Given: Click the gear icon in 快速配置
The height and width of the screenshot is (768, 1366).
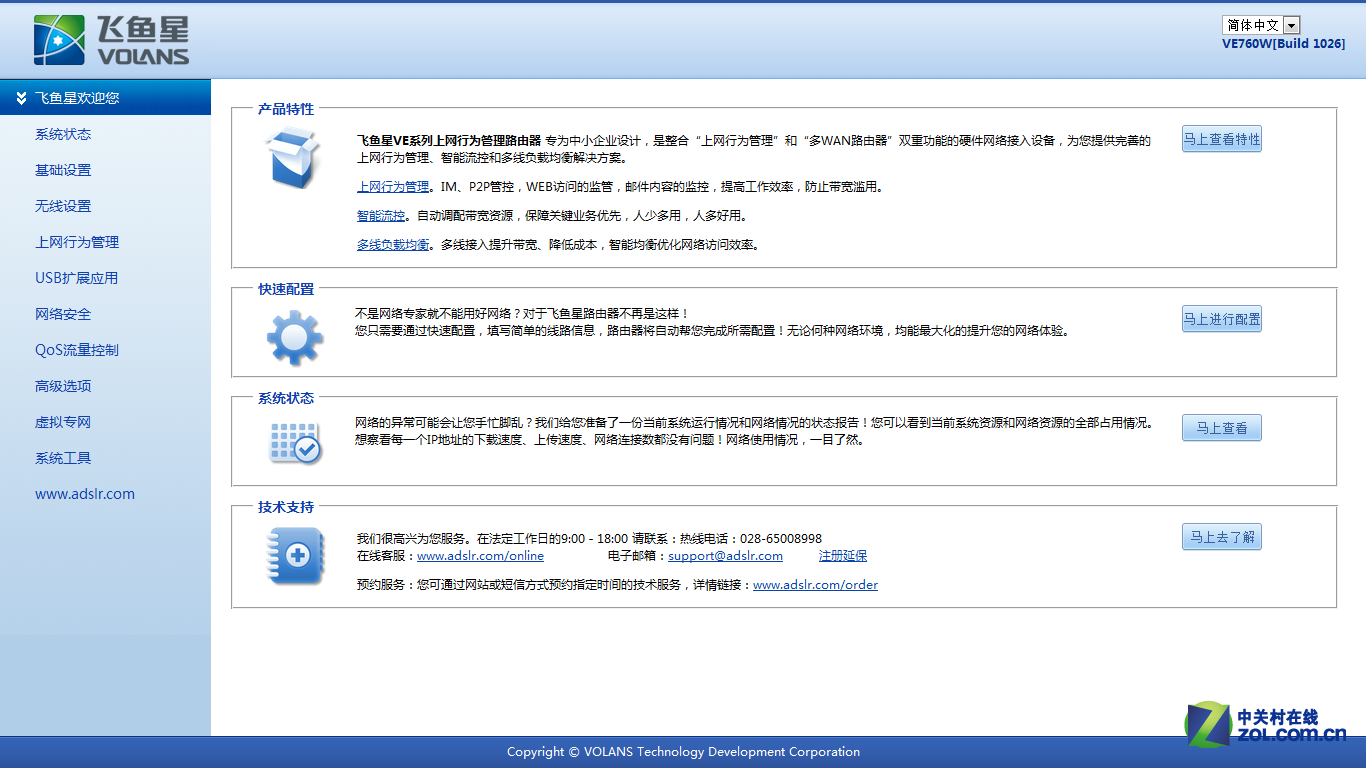Looking at the screenshot, I should tap(295, 338).
